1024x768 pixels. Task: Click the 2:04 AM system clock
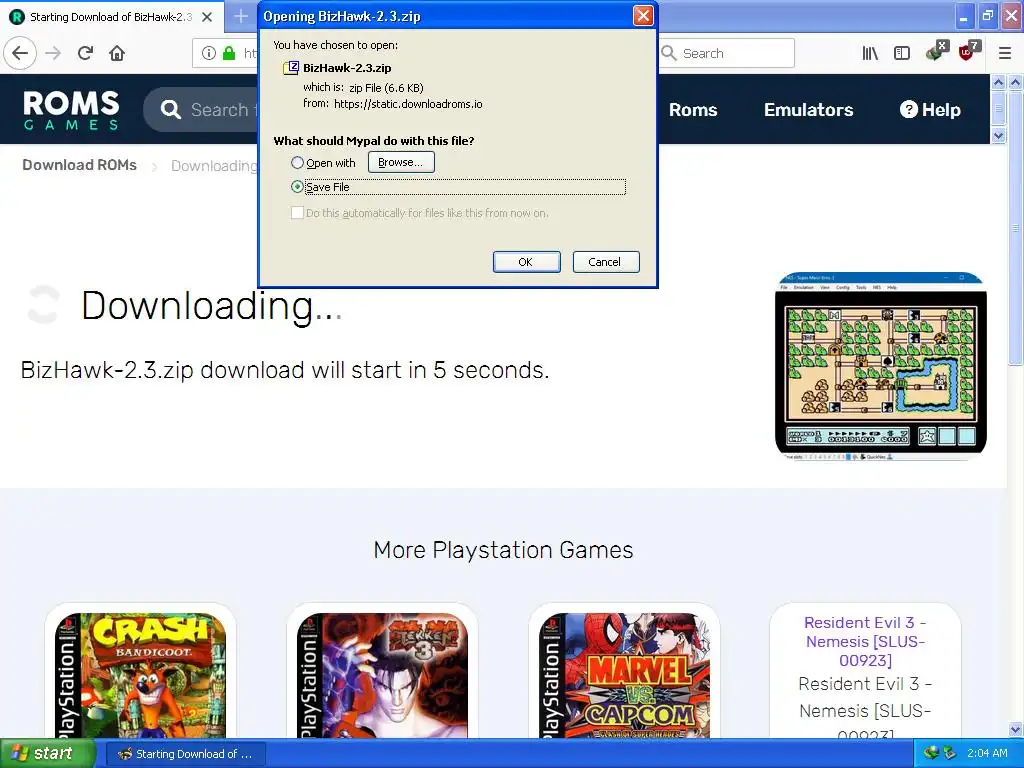987,753
